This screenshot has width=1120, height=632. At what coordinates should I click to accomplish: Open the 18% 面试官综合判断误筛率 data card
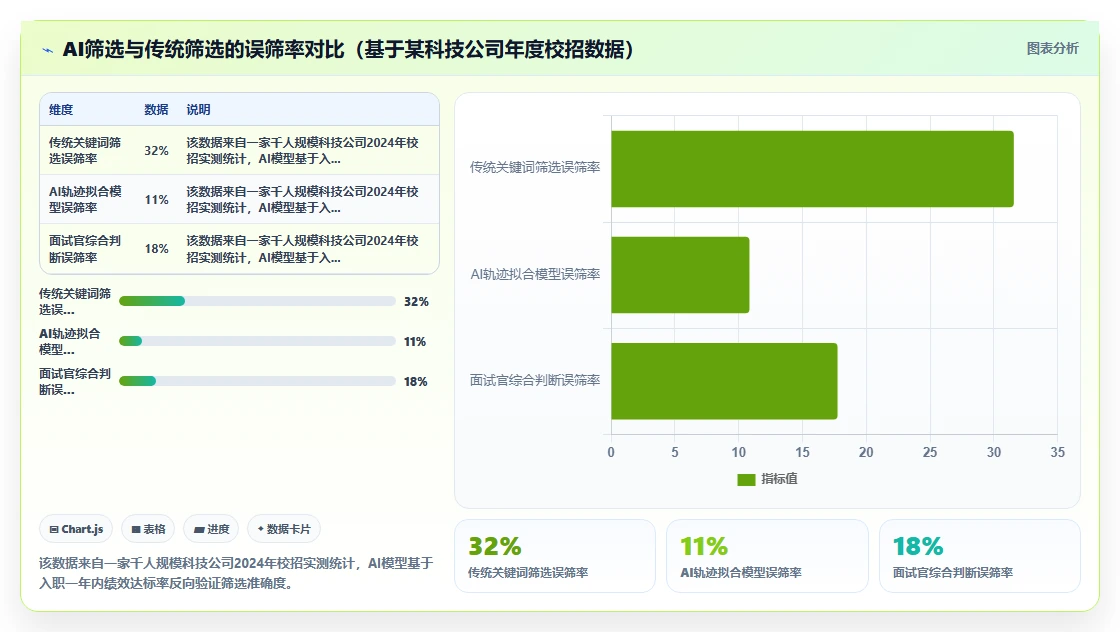coord(979,556)
